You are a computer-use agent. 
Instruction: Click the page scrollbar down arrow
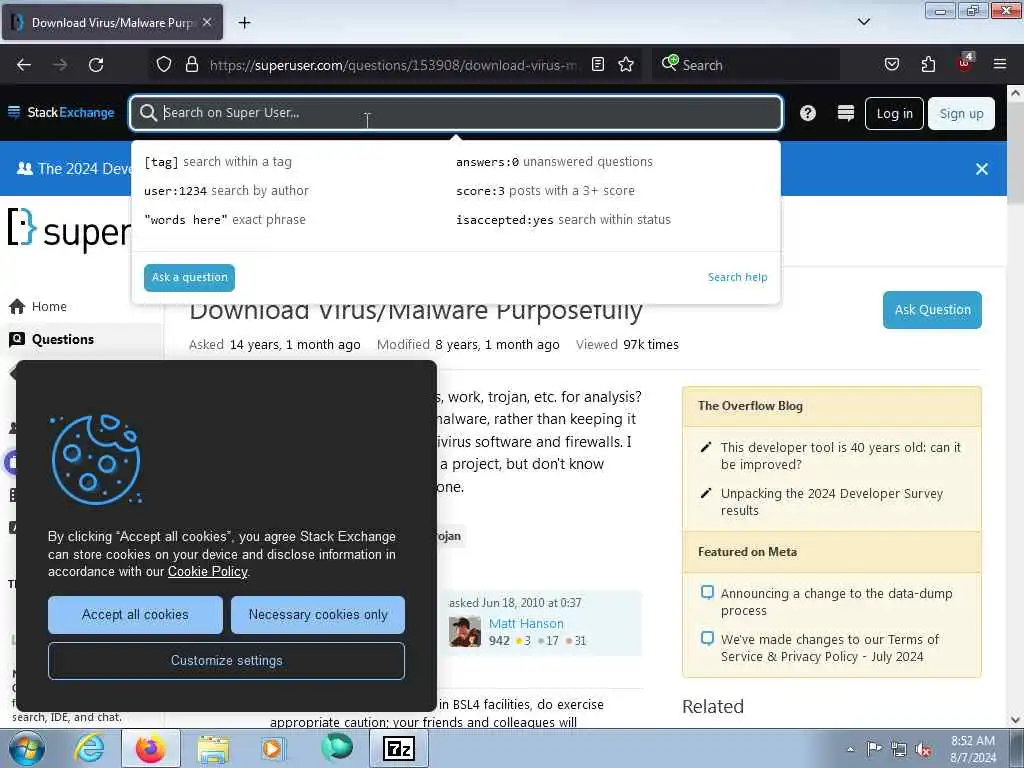pos(1016,720)
